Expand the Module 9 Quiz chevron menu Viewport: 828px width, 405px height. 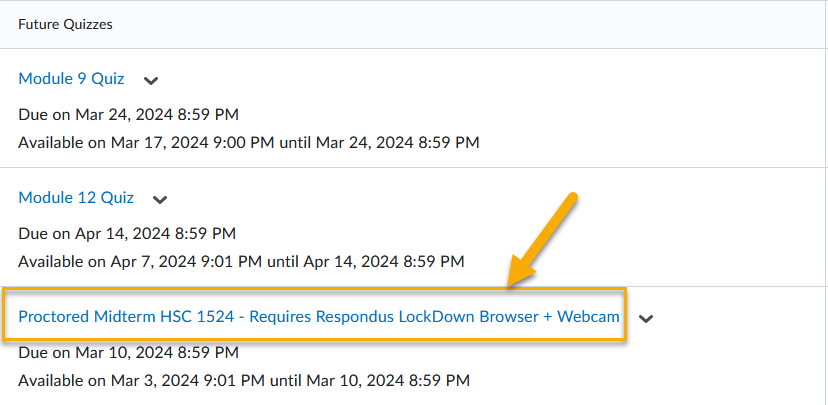point(151,80)
